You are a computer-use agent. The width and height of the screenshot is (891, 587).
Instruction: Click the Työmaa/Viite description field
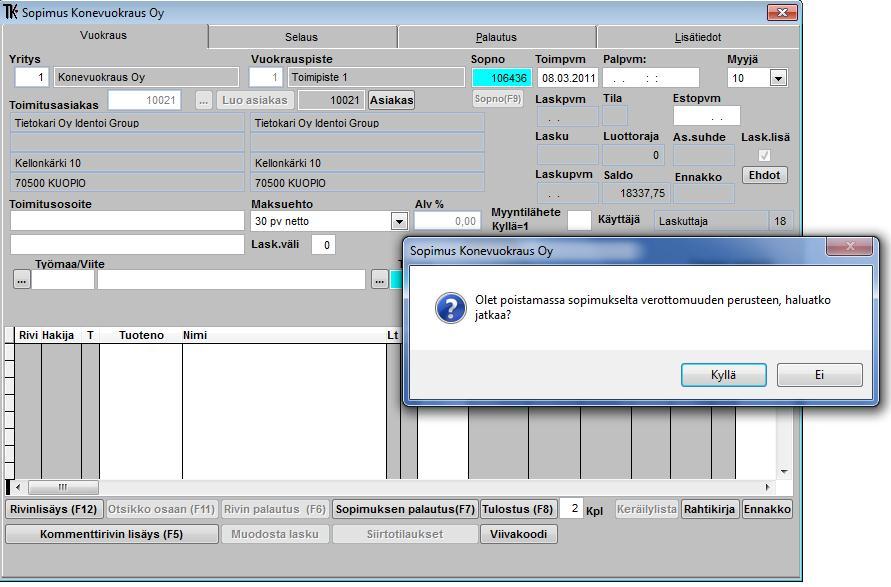[231, 280]
